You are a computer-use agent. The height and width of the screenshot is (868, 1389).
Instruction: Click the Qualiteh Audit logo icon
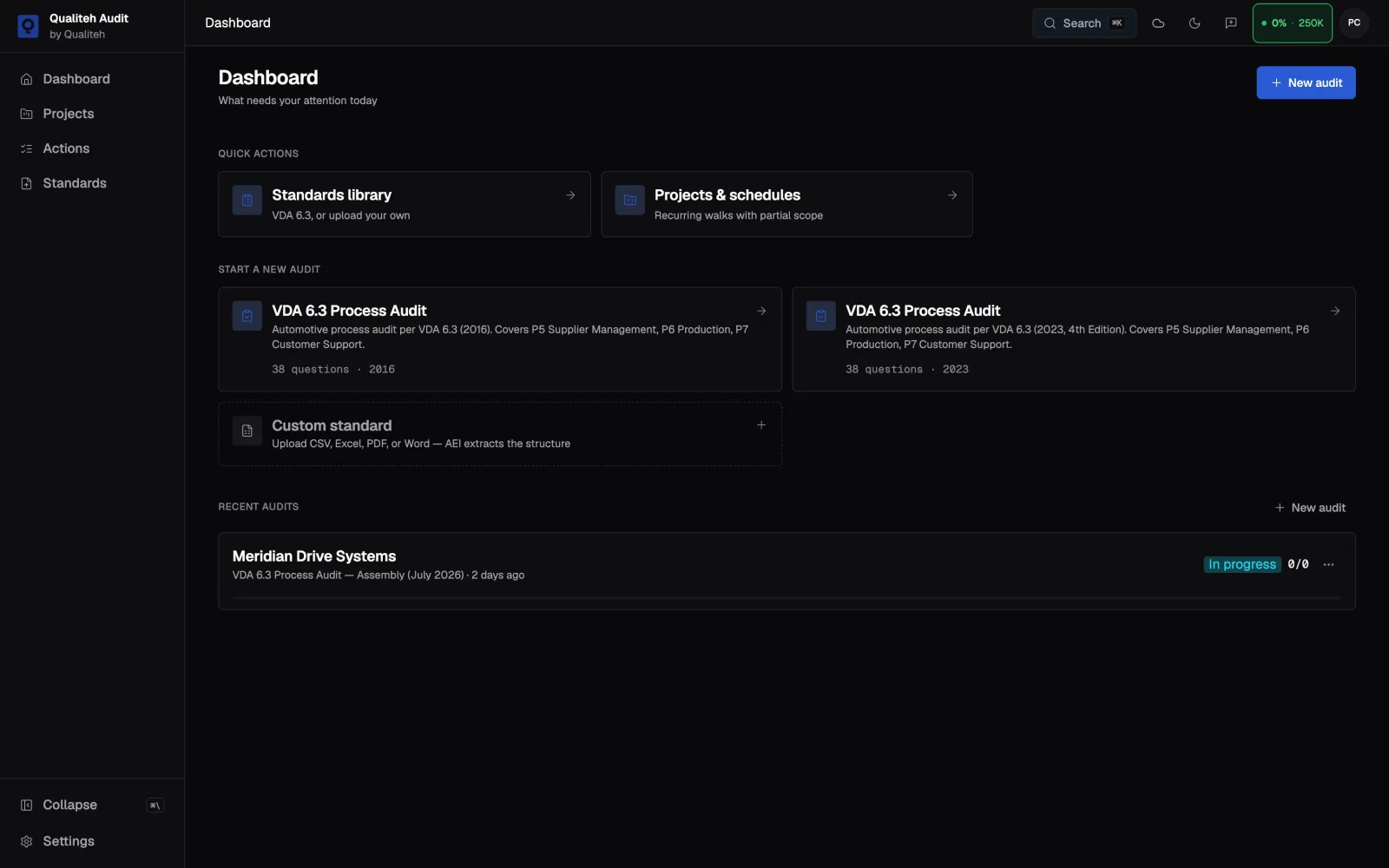point(28,26)
